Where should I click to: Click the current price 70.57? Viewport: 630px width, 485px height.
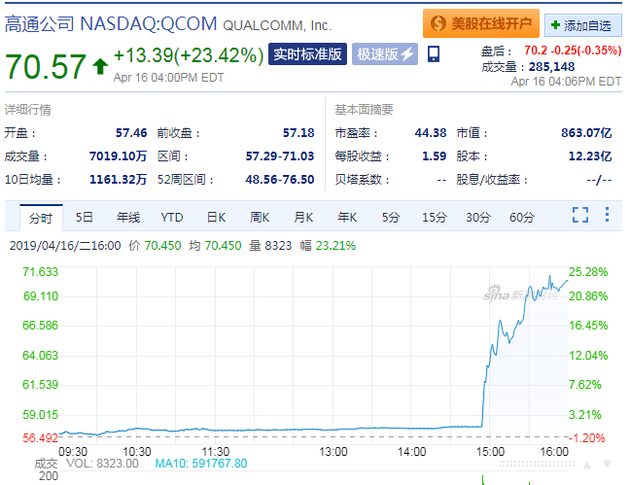pos(45,66)
